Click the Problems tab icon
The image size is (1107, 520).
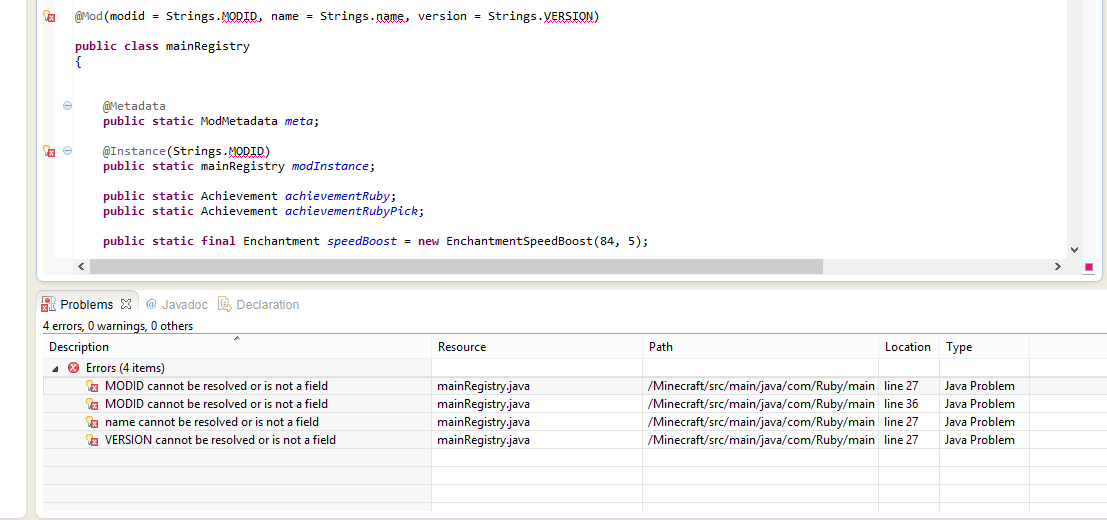[49, 304]
